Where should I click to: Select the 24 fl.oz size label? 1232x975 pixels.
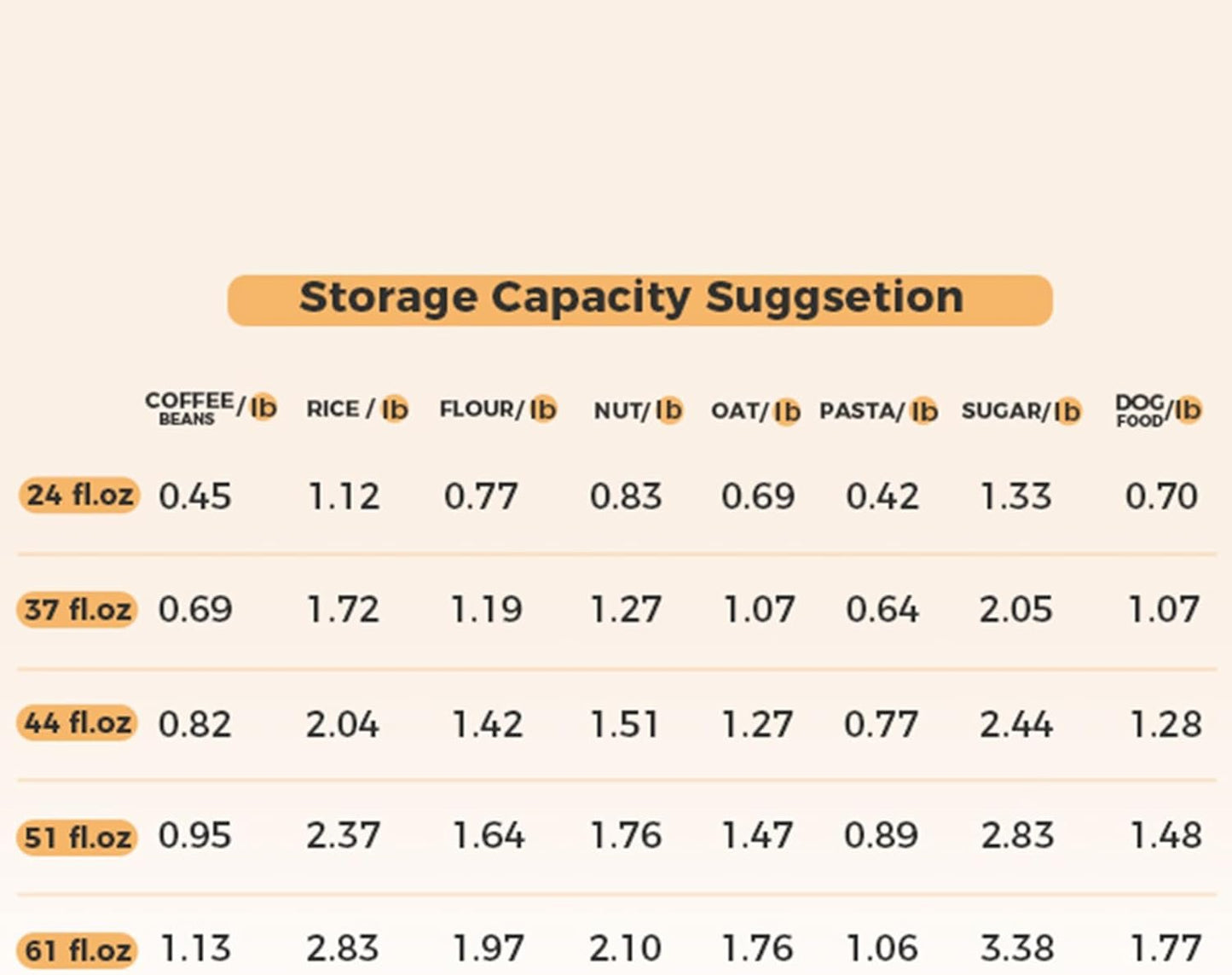78,496
